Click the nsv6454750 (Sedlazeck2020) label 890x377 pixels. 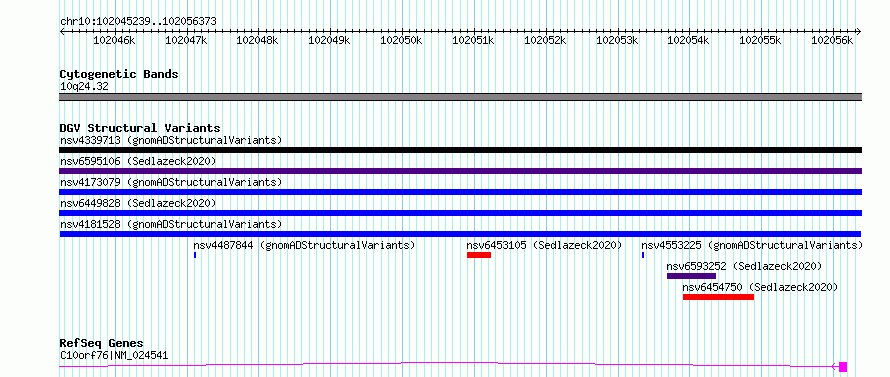pos(760,287)
